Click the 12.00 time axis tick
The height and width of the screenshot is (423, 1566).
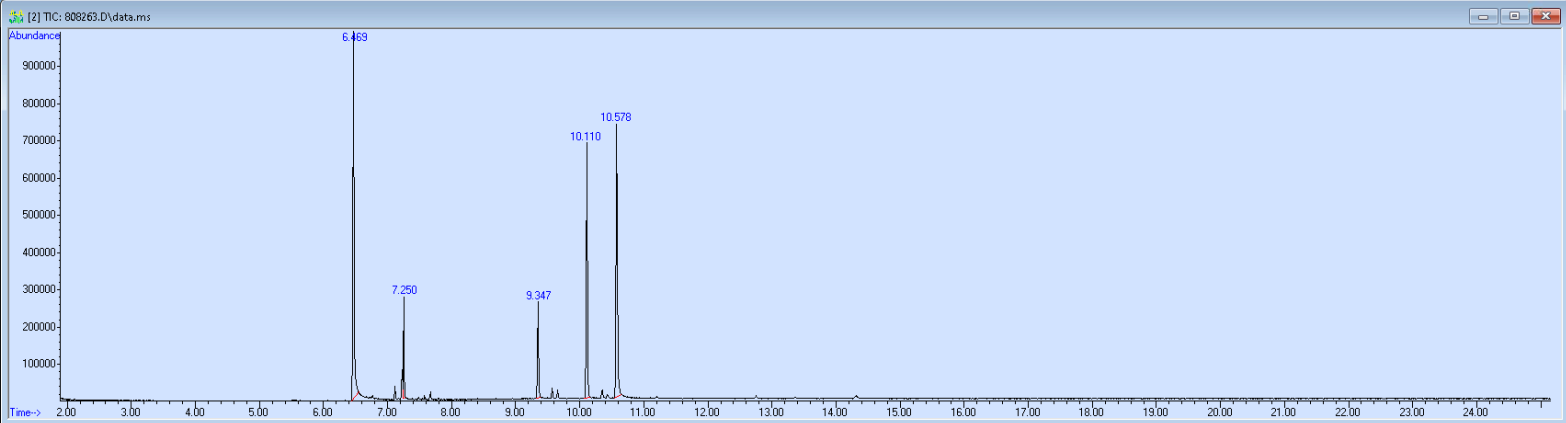click(x=707, y=412)
